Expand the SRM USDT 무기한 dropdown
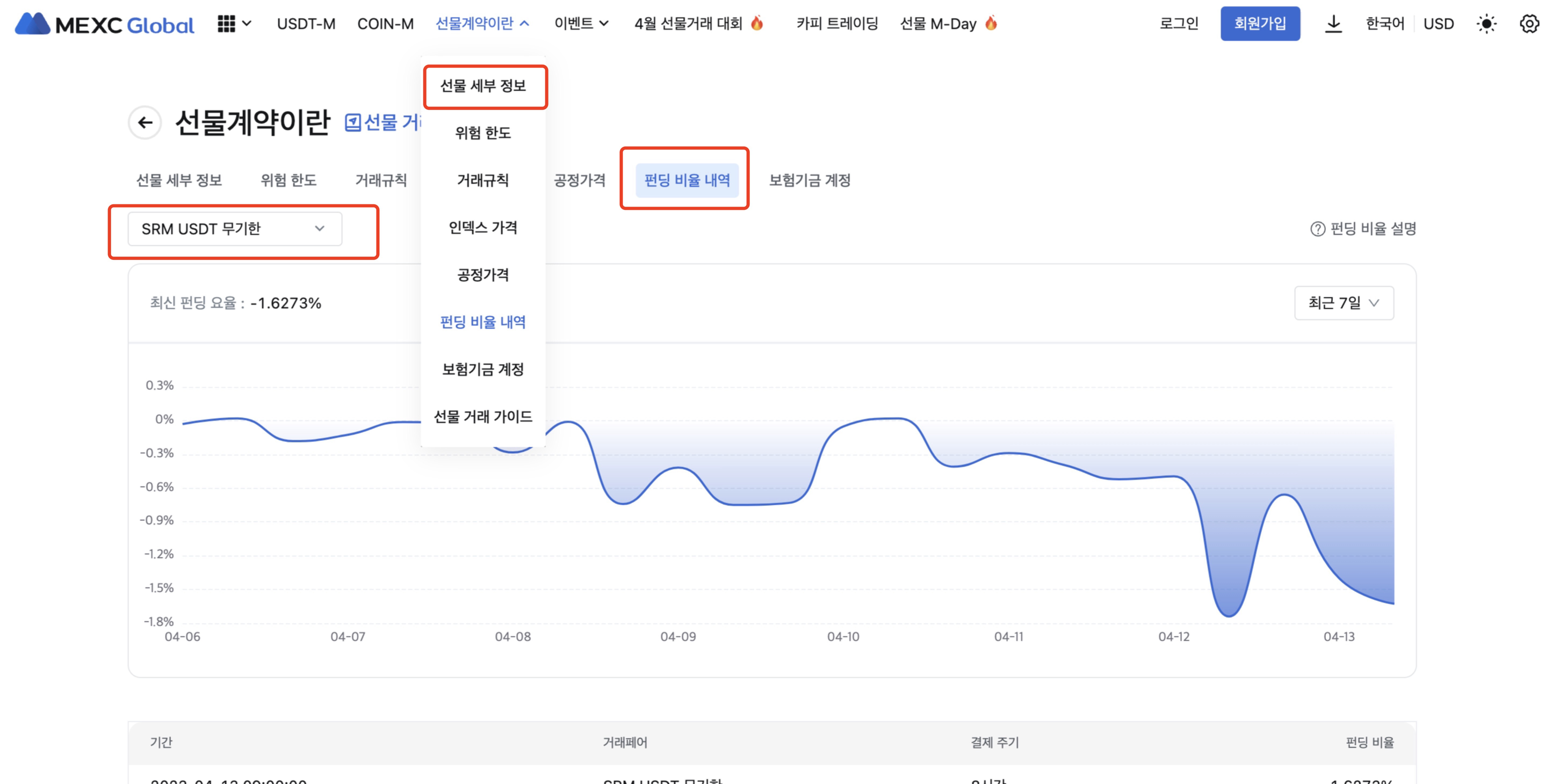The width and height of the screenshot is (1545, 784). pos(235,229)
